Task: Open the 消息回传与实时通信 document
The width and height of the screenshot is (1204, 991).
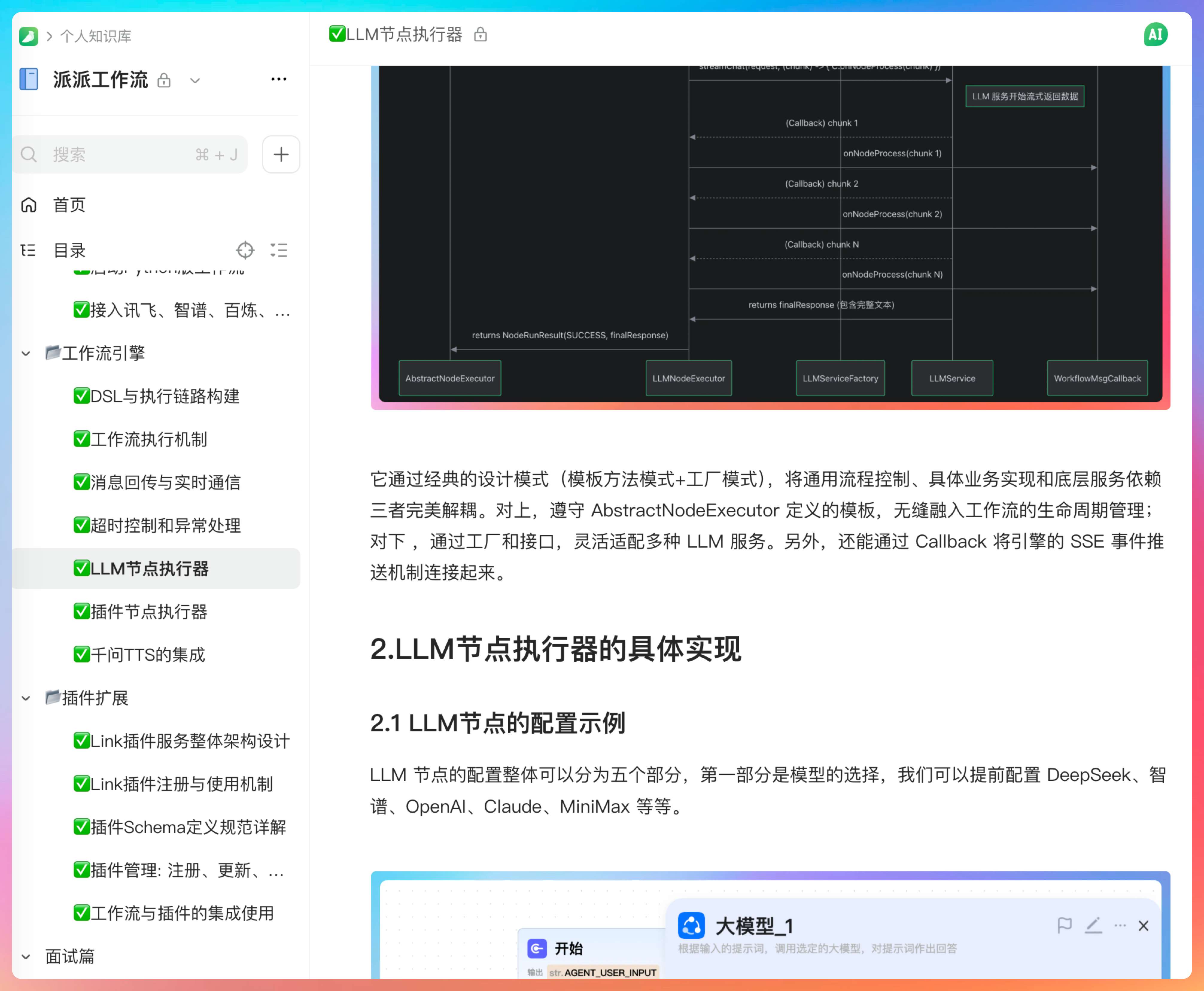Action: [165, 482]
